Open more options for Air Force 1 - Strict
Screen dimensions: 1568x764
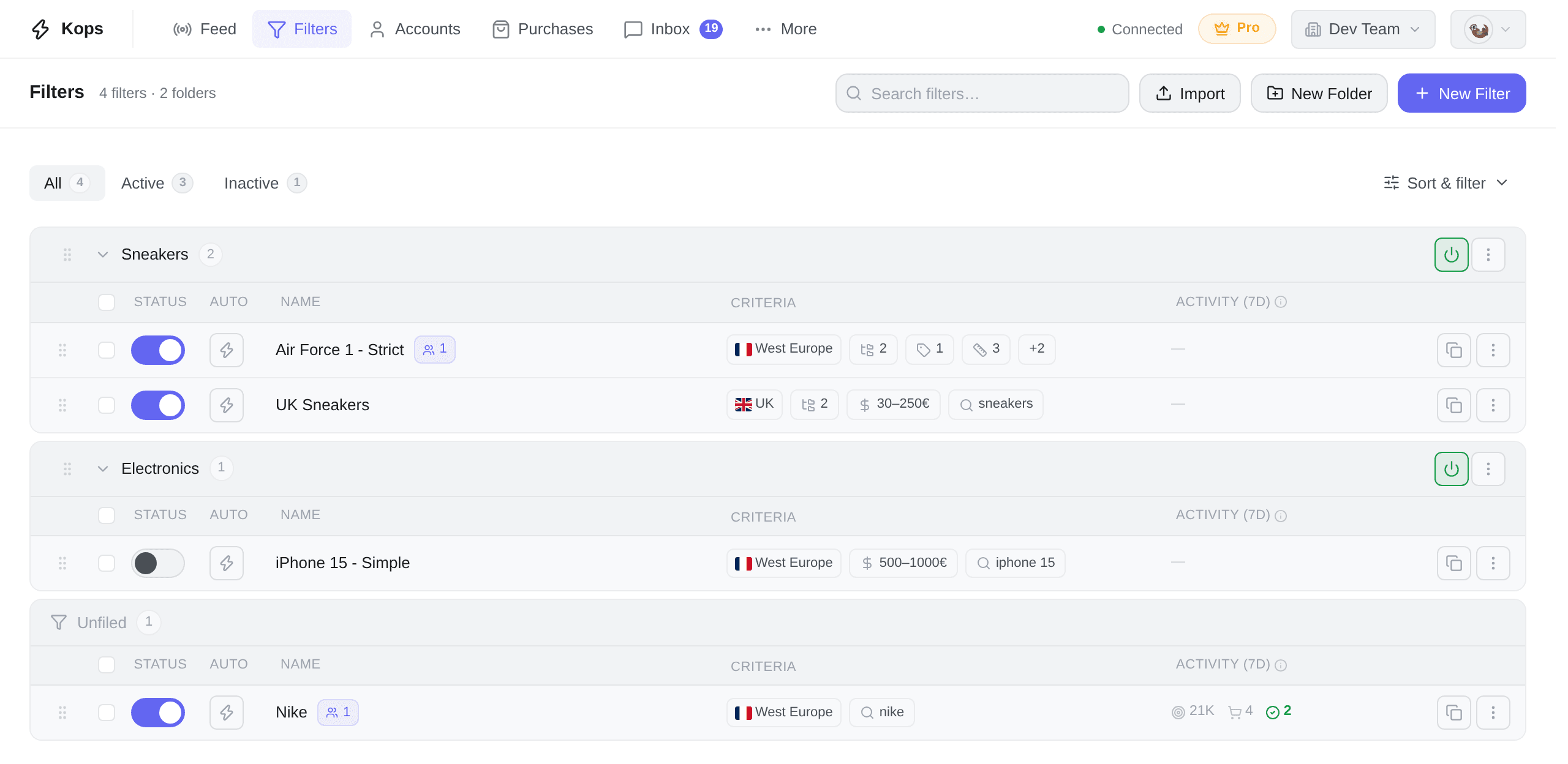pyautogui.click(x=1493, y=350)
